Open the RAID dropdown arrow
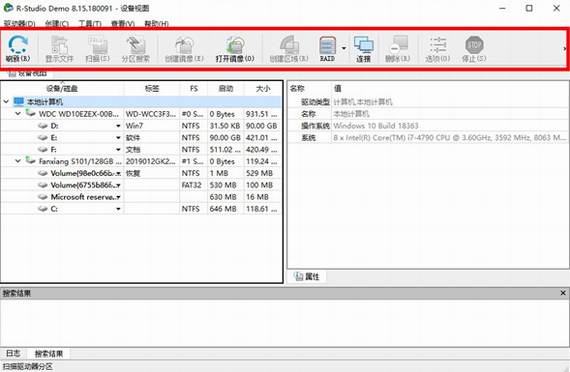570x372 pixels. click(344, 48)
